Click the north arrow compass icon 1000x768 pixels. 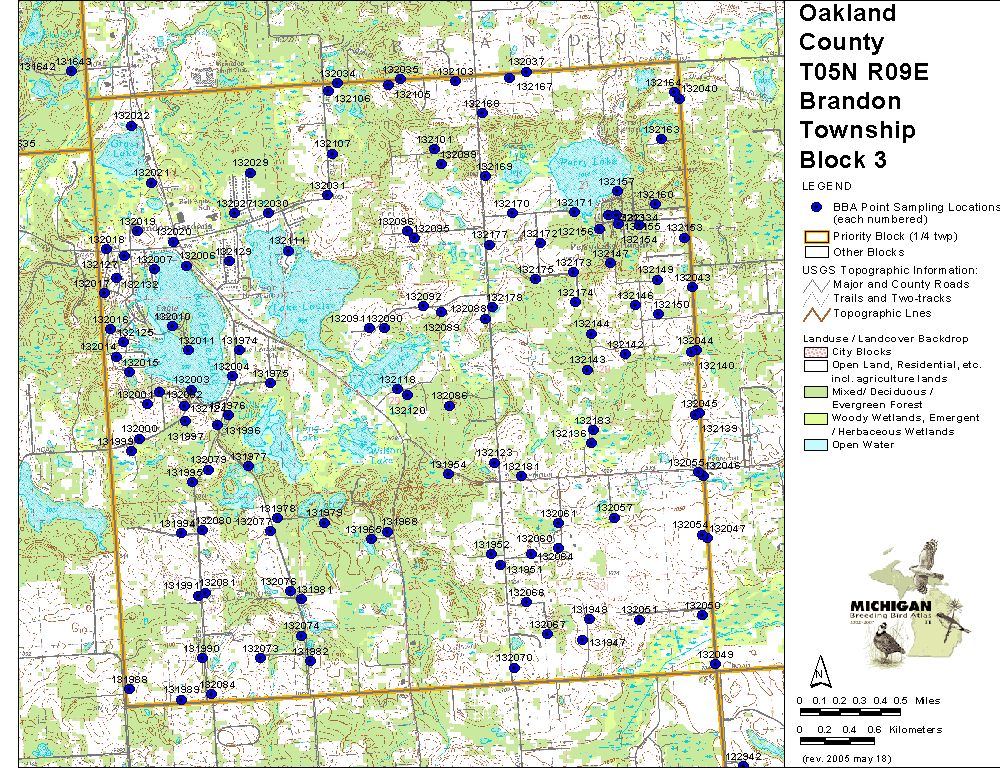tap(819, 669)
